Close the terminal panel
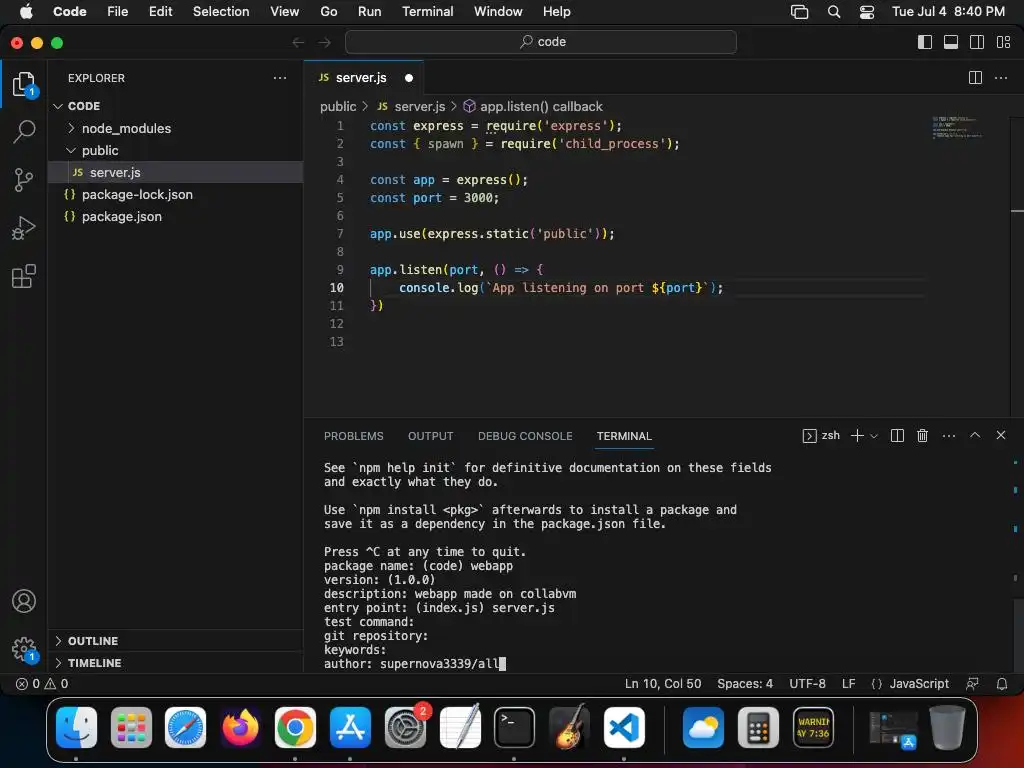 [x=1000, y=435]
